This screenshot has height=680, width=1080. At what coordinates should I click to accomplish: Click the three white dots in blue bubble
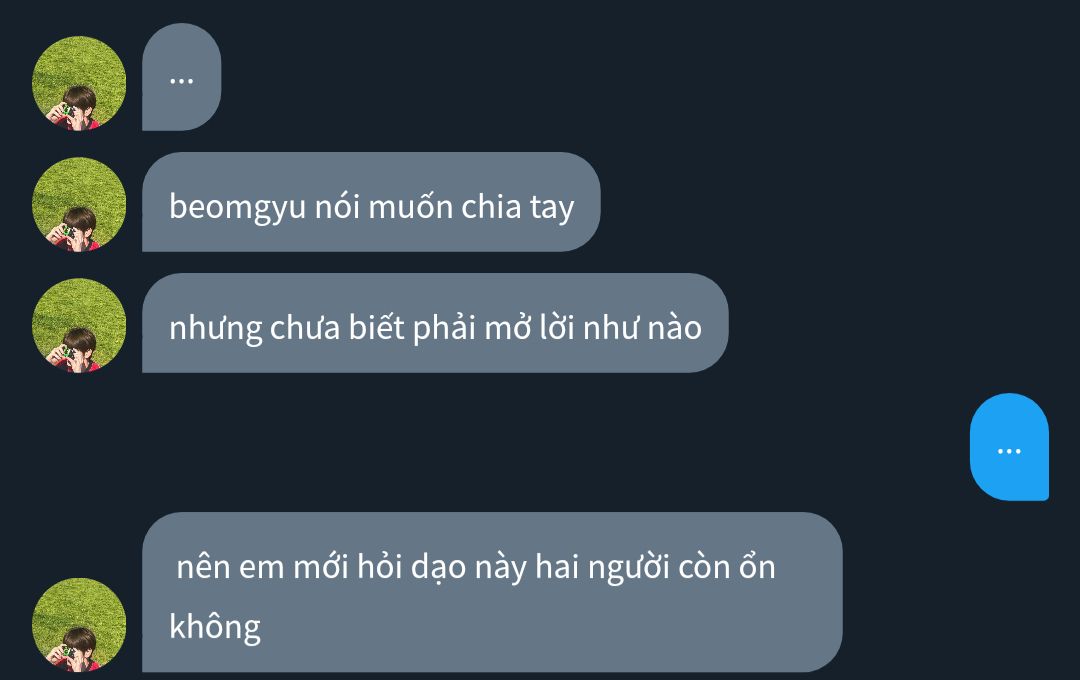click(x=1009, y=452)
